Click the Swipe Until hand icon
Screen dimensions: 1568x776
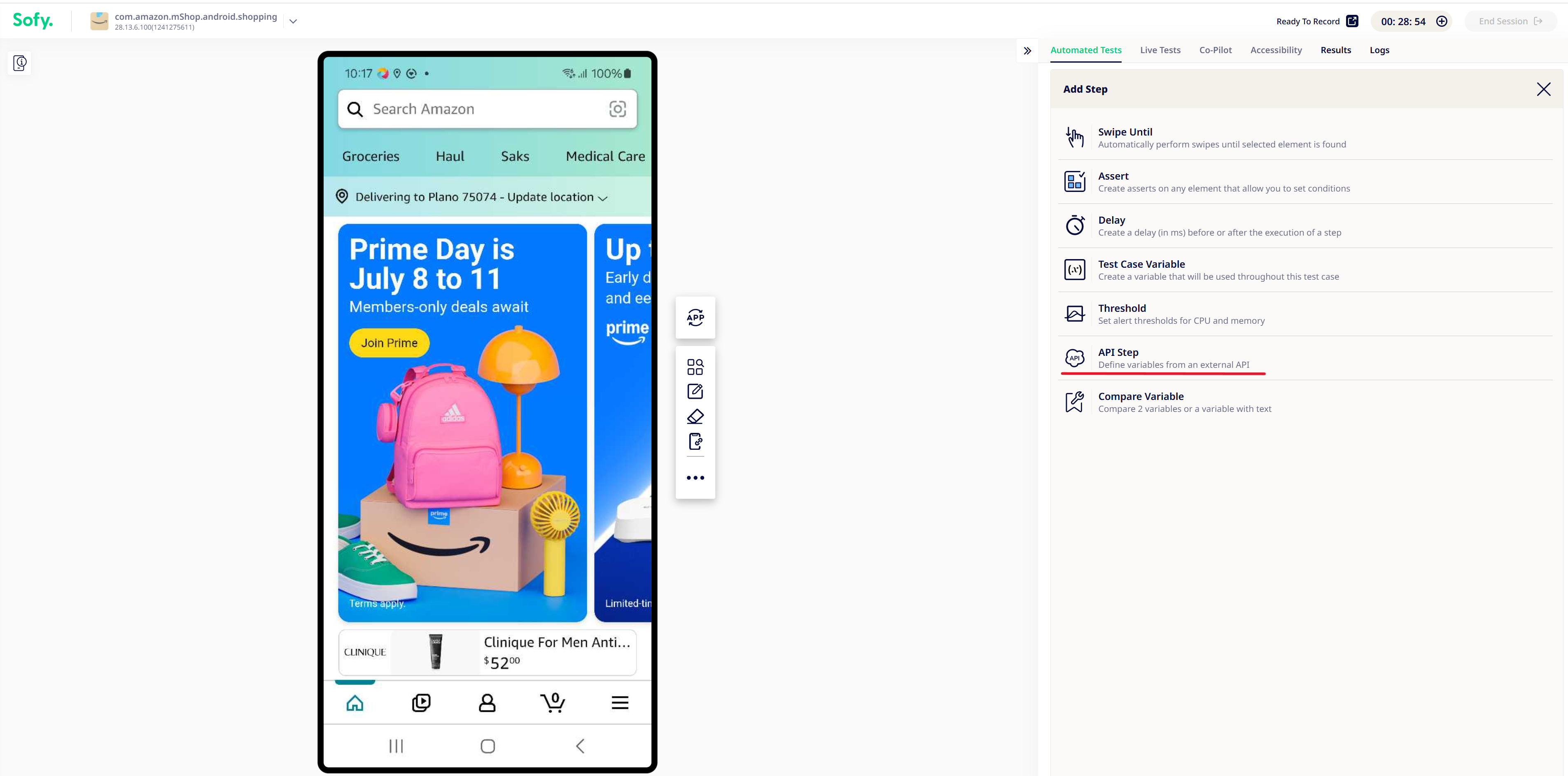(x=1074, y=138)
